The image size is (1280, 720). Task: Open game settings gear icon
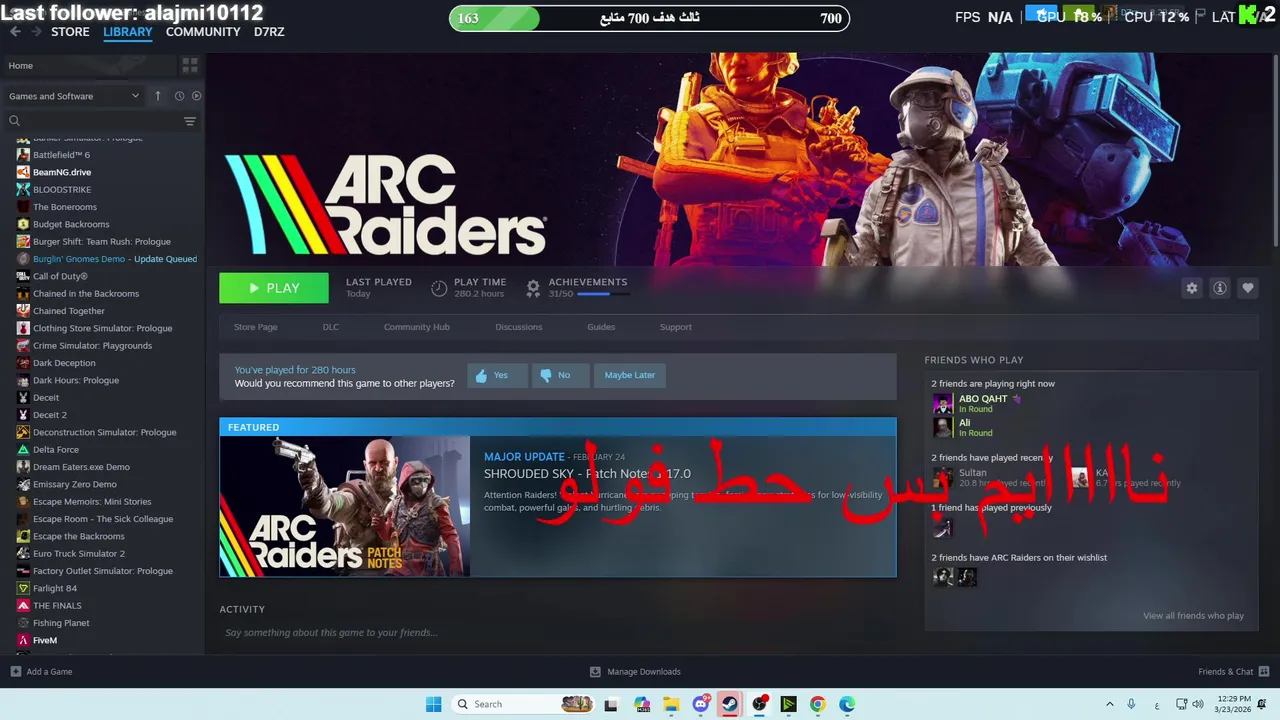pyautogui.click(x=1191, y=288)
